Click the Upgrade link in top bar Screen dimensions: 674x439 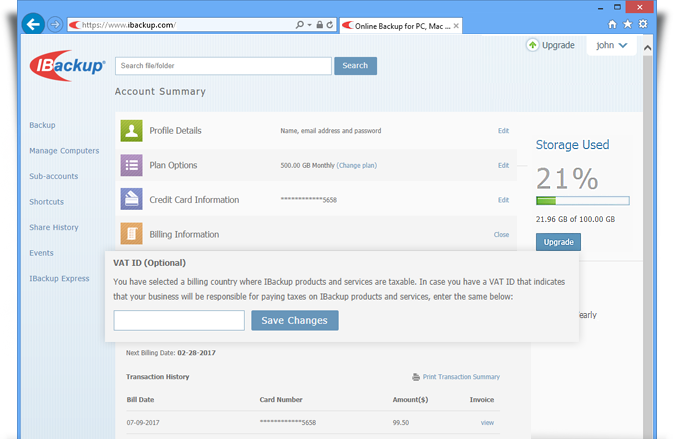click(558, 45)
